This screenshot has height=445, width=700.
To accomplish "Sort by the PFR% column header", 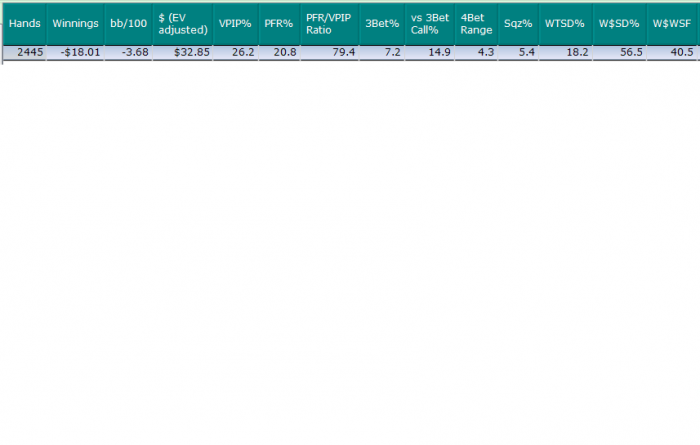I will (x=279, y=24).
